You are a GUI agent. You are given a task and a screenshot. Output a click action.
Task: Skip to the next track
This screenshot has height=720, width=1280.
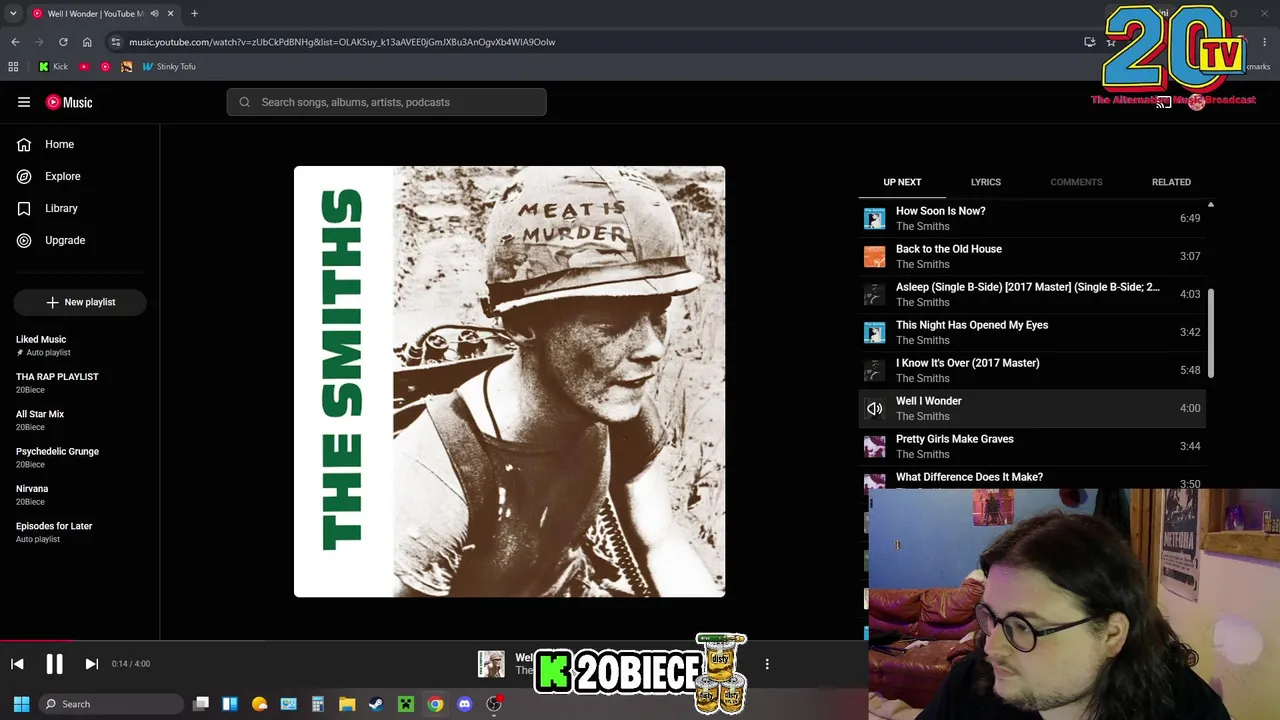point(91,664)
